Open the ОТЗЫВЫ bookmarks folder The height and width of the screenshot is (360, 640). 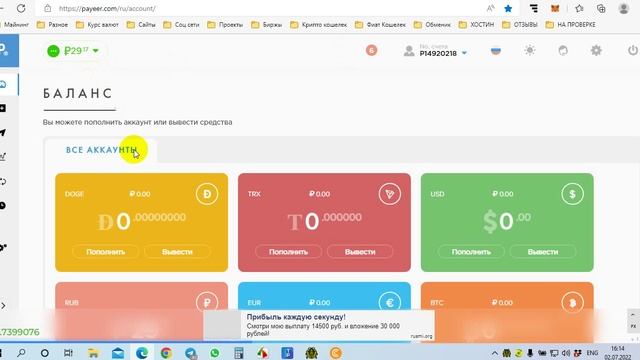(x=520, y=24)
